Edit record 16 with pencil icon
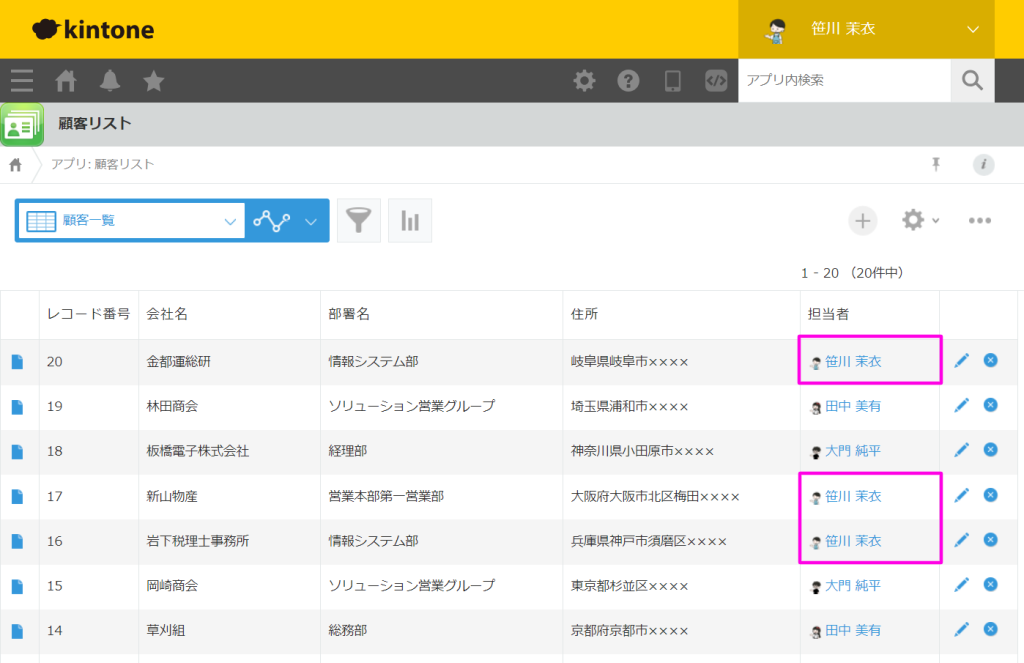Viewport: 1024px width, 663px height. tap(961, 540)
